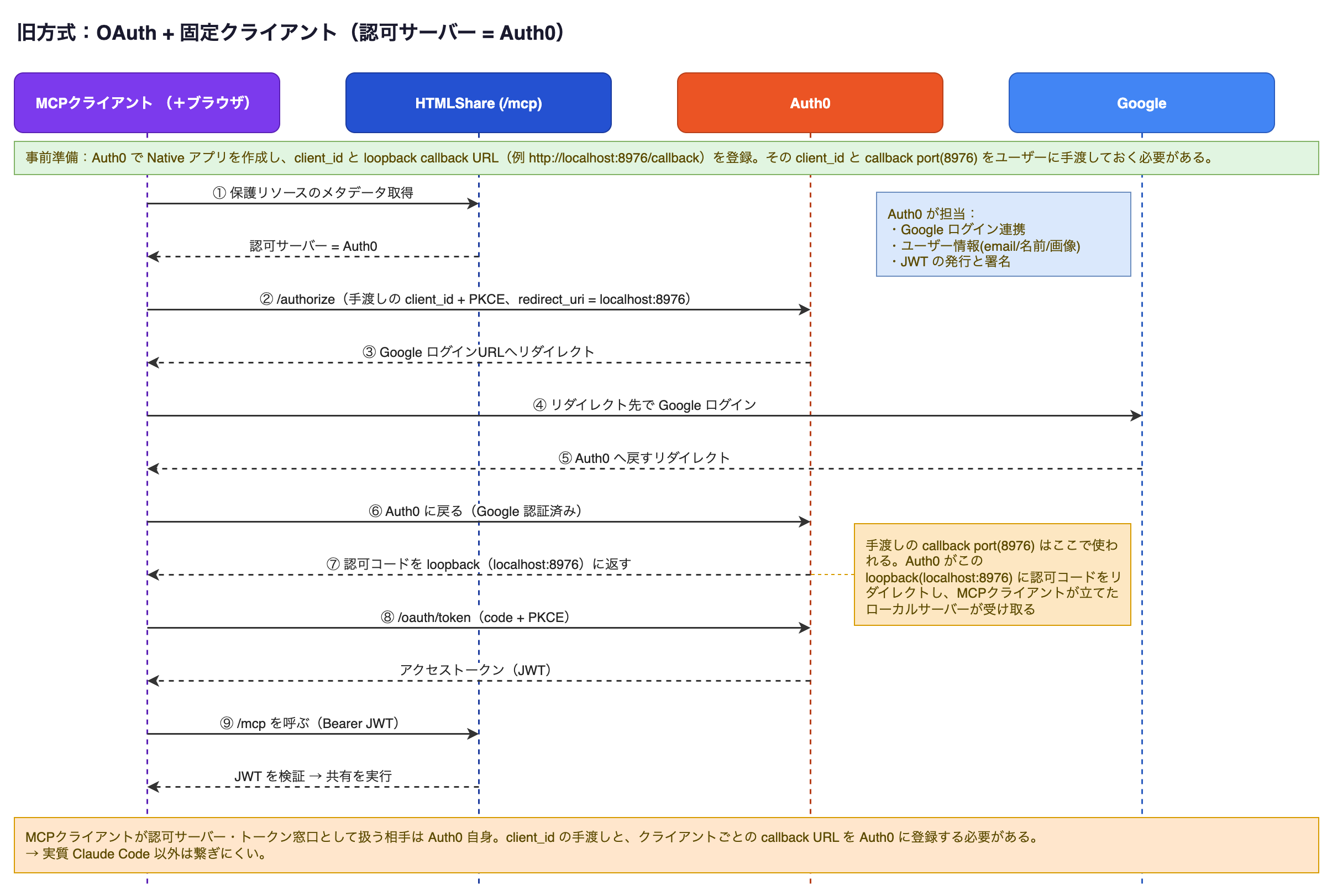Click label ⑦ 認可コードを loopback に返す
This screenshot has width=1327, height=896.
coord(479,565)
